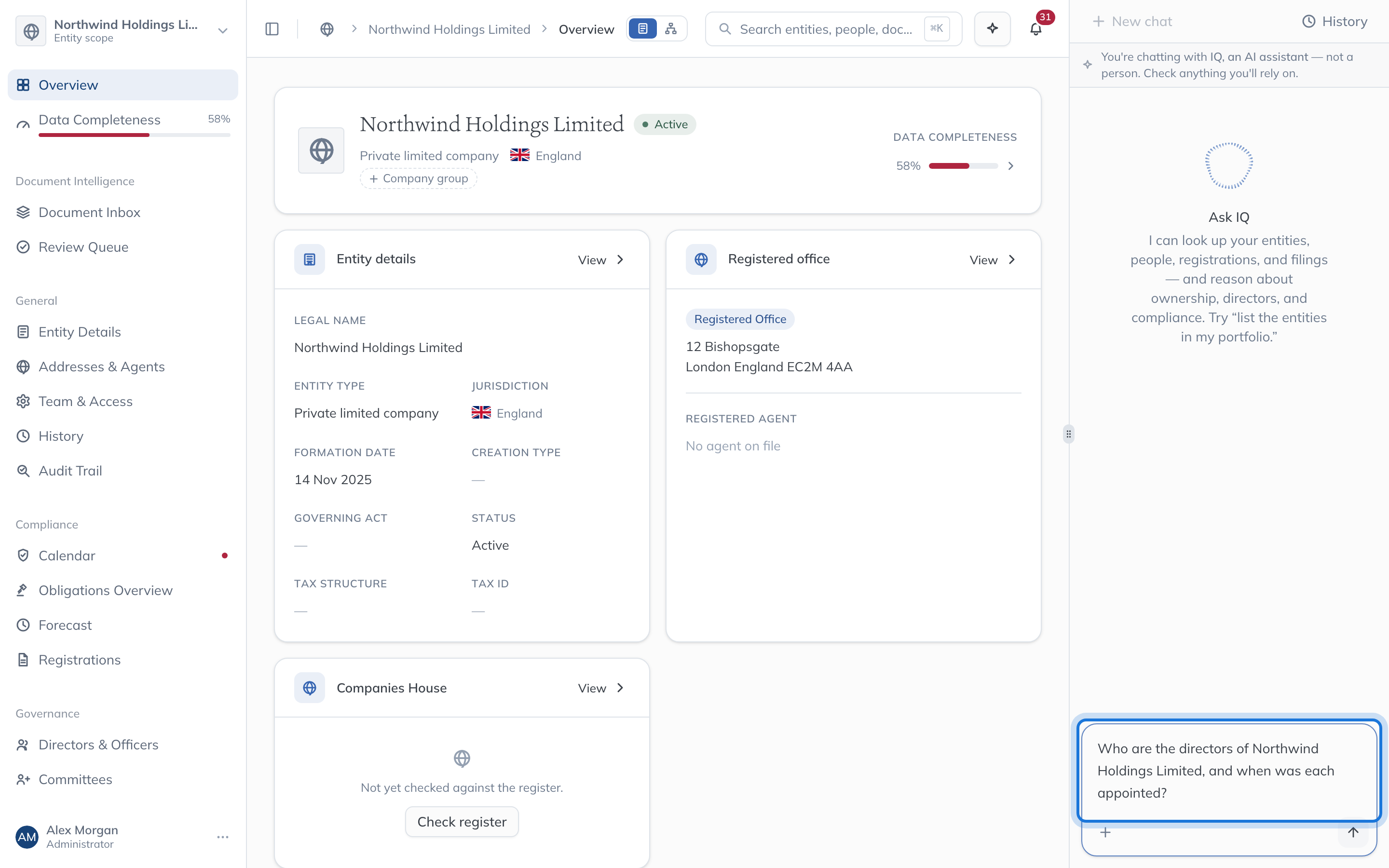The image size is (1389, 868).
Task: Click the Check register button
Action: pos(462,822)
